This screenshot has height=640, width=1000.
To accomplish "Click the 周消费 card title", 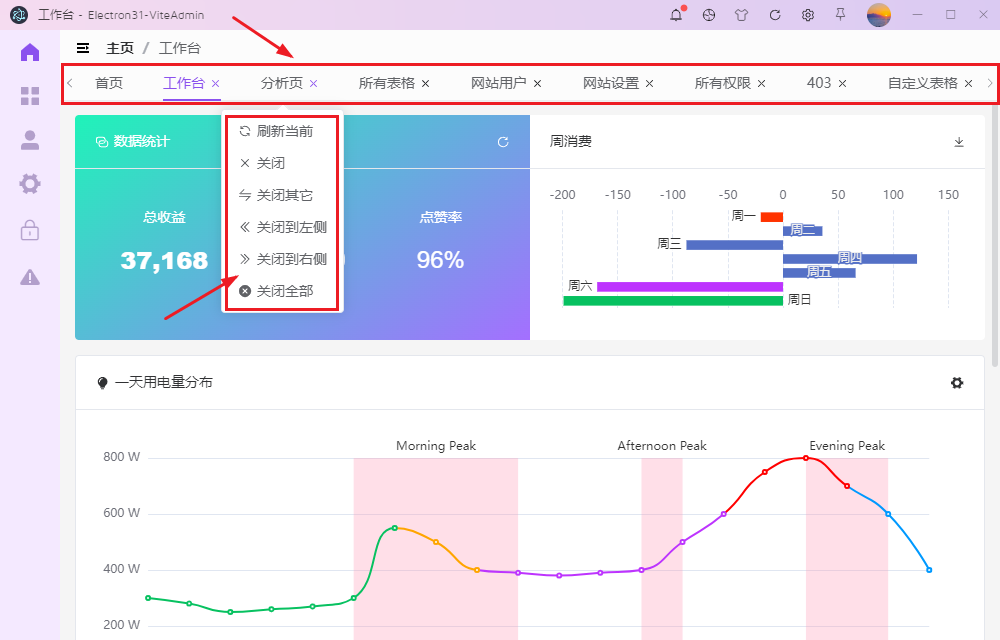I will click(571, 142).
